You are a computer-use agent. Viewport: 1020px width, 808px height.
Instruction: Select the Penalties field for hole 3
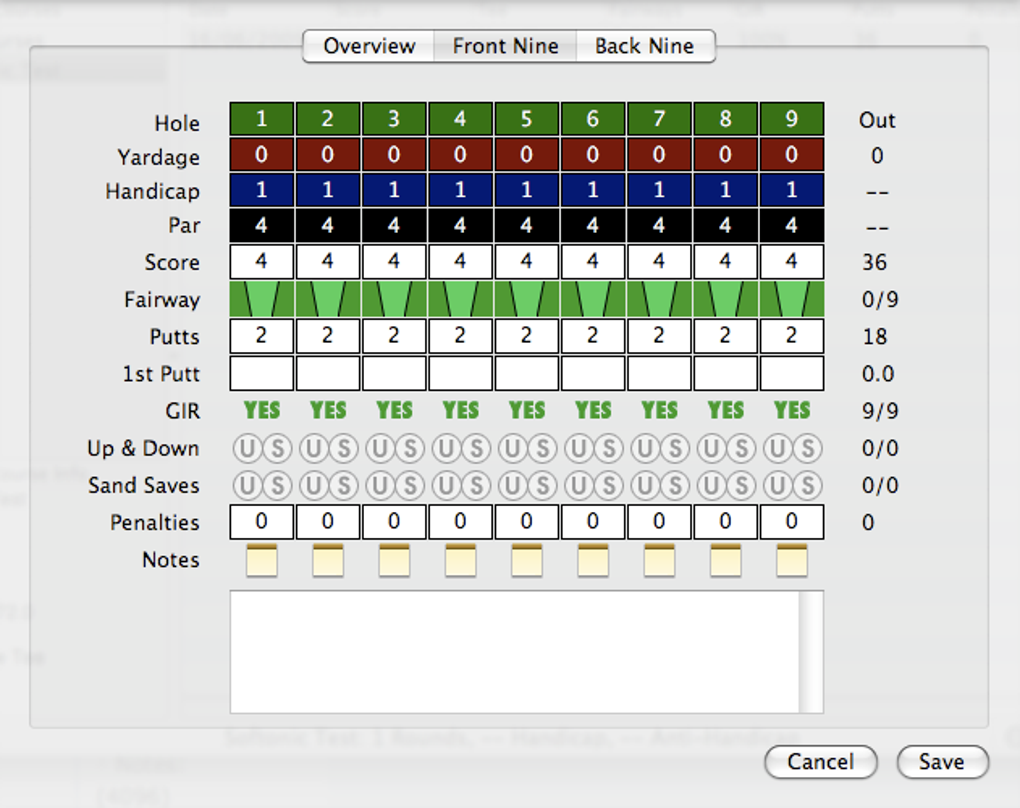(x=395, y=522)
